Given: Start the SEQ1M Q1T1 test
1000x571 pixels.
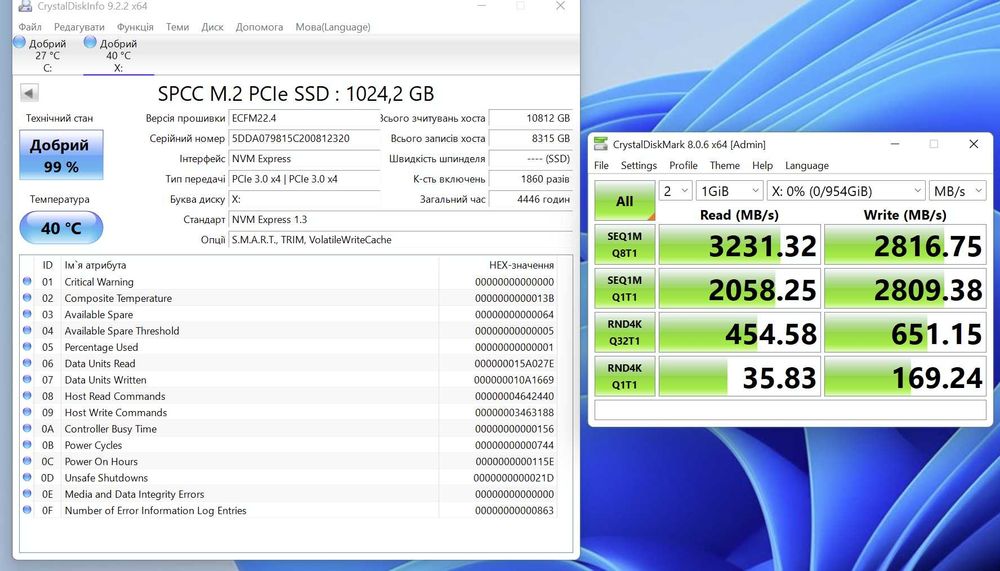Looking at the screenshot, I should (625, 288).
